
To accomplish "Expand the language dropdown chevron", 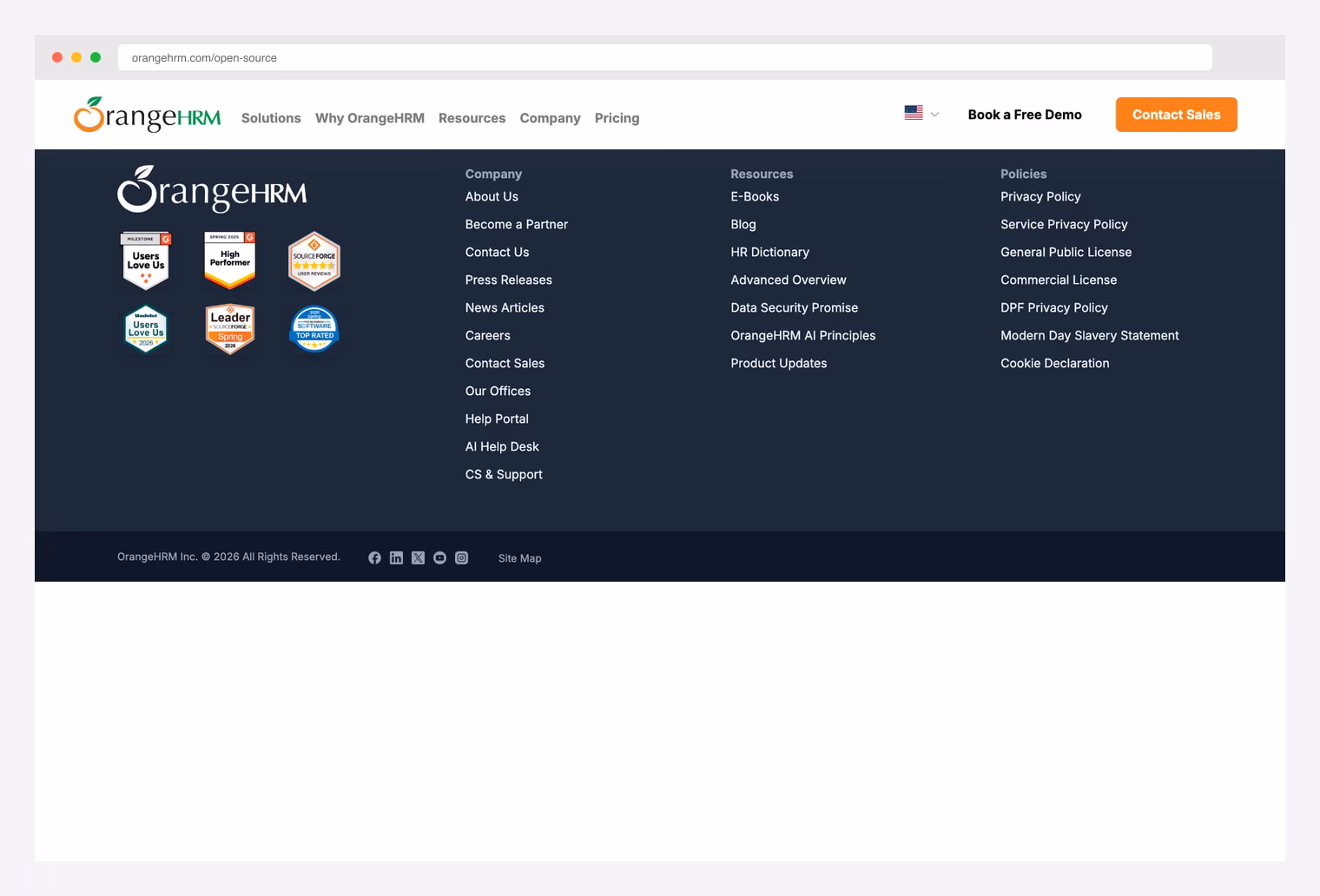I will (x=934, y=114).
